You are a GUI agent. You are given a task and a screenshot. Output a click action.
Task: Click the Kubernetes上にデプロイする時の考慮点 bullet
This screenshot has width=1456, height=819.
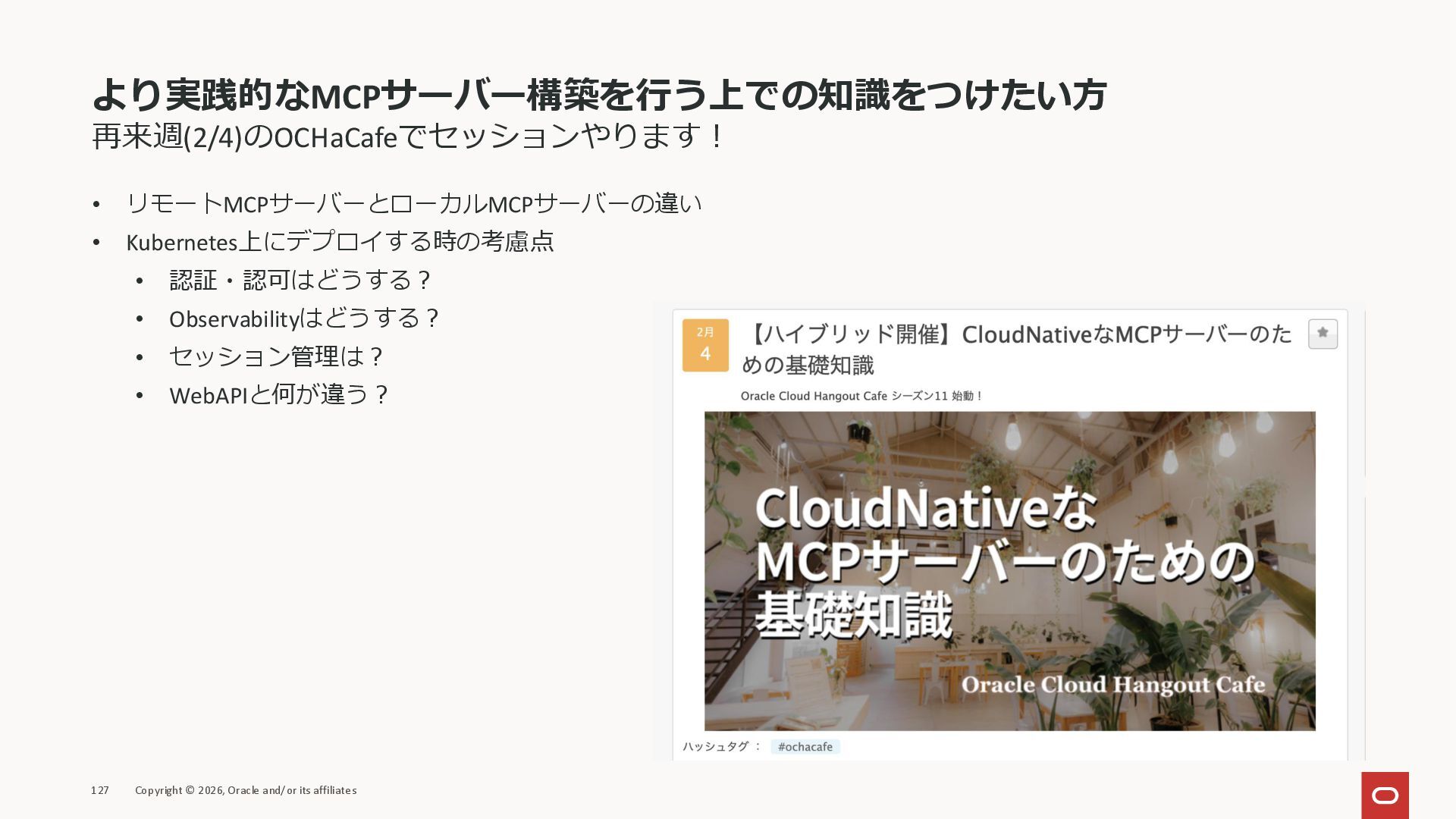340,242
